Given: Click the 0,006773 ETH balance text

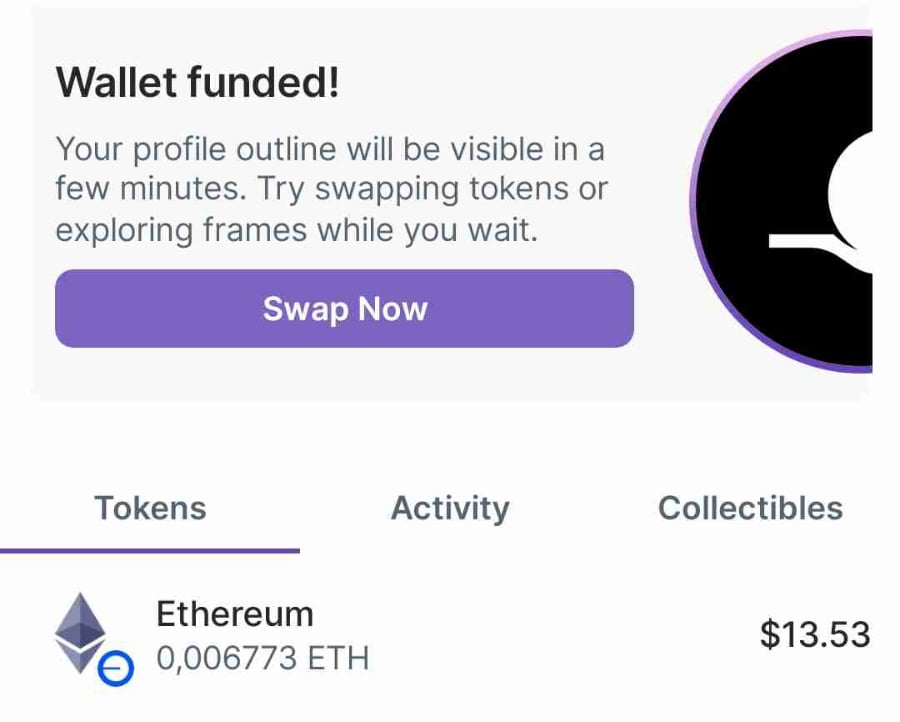Looking at the screenshot, I should [262, 657].
